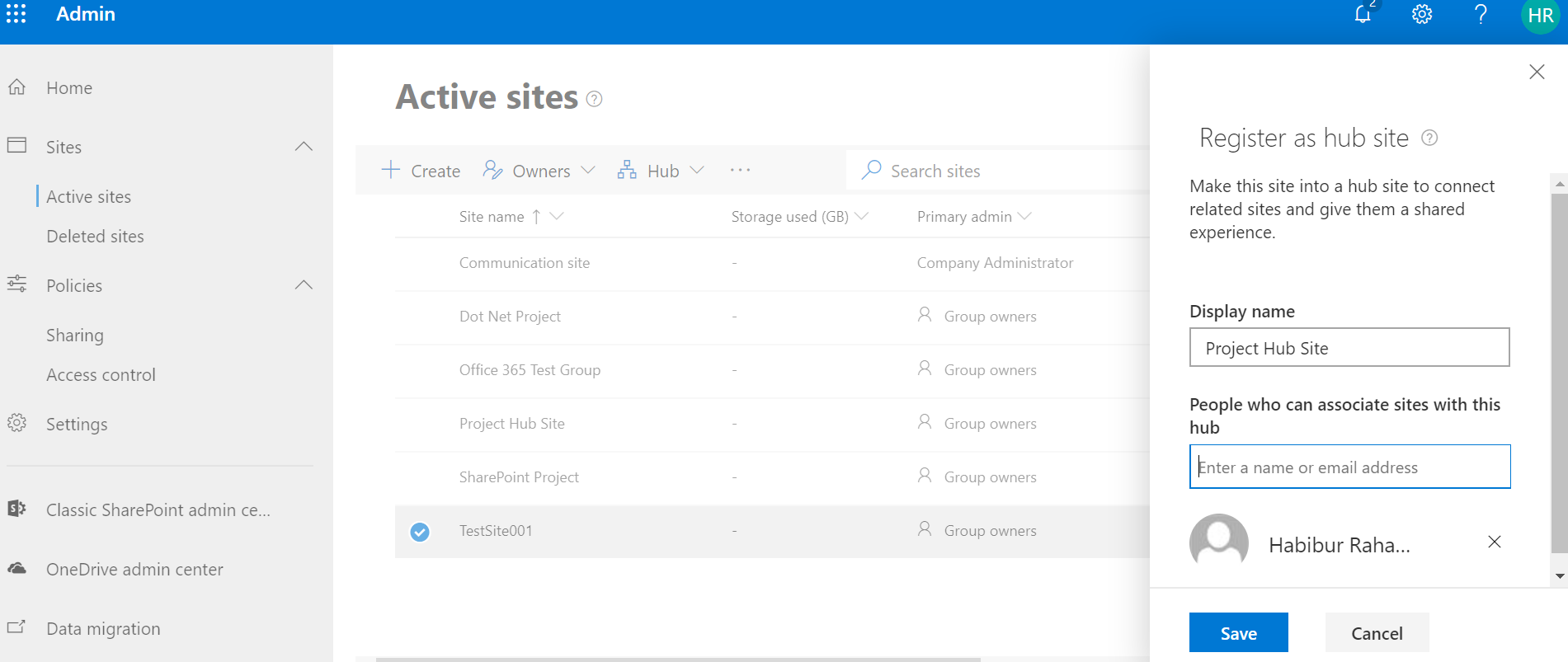Open the HR account avatar menu
The image size is (1568, 662).
click(x=1539, y=16)
